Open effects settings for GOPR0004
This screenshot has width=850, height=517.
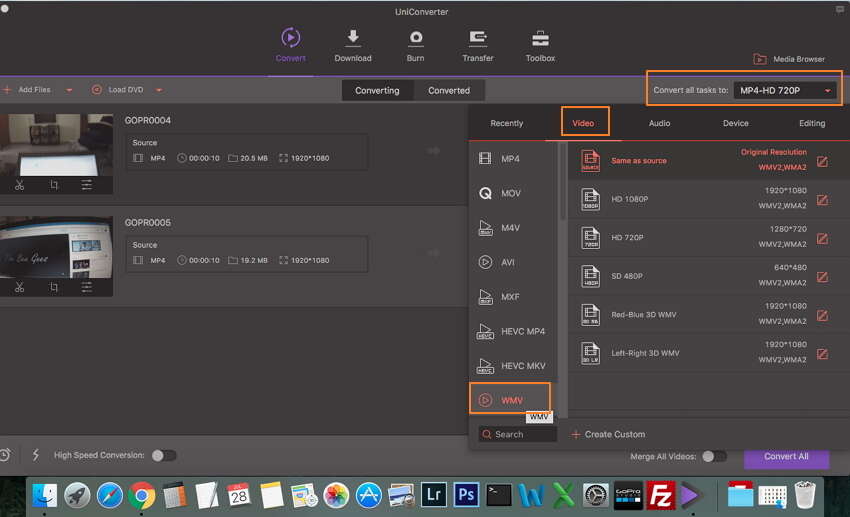coord(87,185)
